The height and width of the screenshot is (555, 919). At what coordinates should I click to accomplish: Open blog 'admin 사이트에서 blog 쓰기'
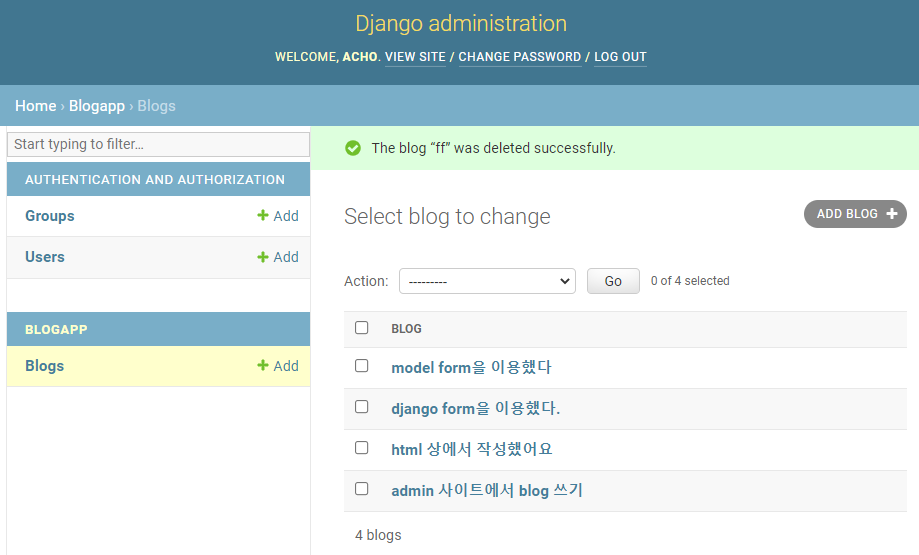click(x=487, y=491)
